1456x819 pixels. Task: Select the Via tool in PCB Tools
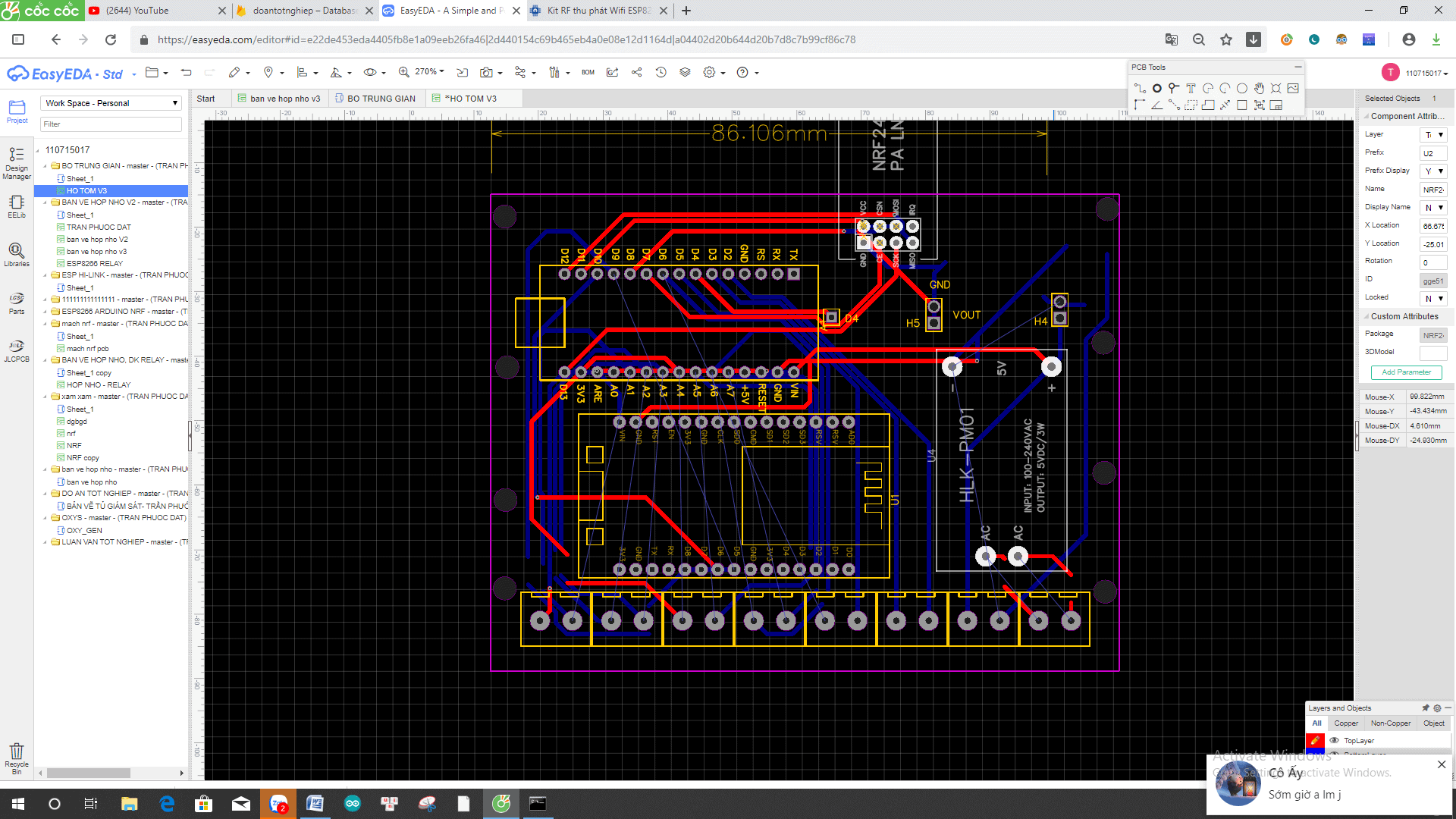pos(1174,89)
